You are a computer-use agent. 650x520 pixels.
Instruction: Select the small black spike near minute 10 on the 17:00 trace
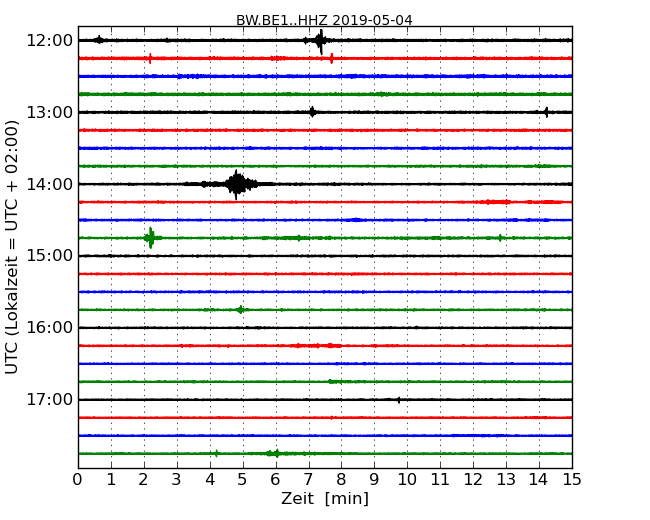click(399, 400)
